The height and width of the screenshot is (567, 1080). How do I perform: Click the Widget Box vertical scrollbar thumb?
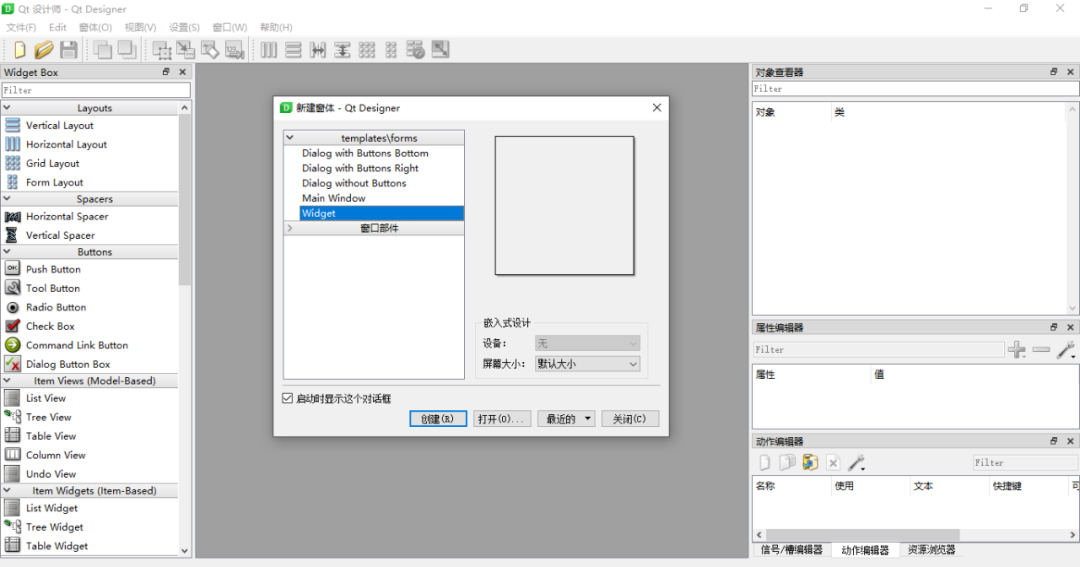pos(184,200)
